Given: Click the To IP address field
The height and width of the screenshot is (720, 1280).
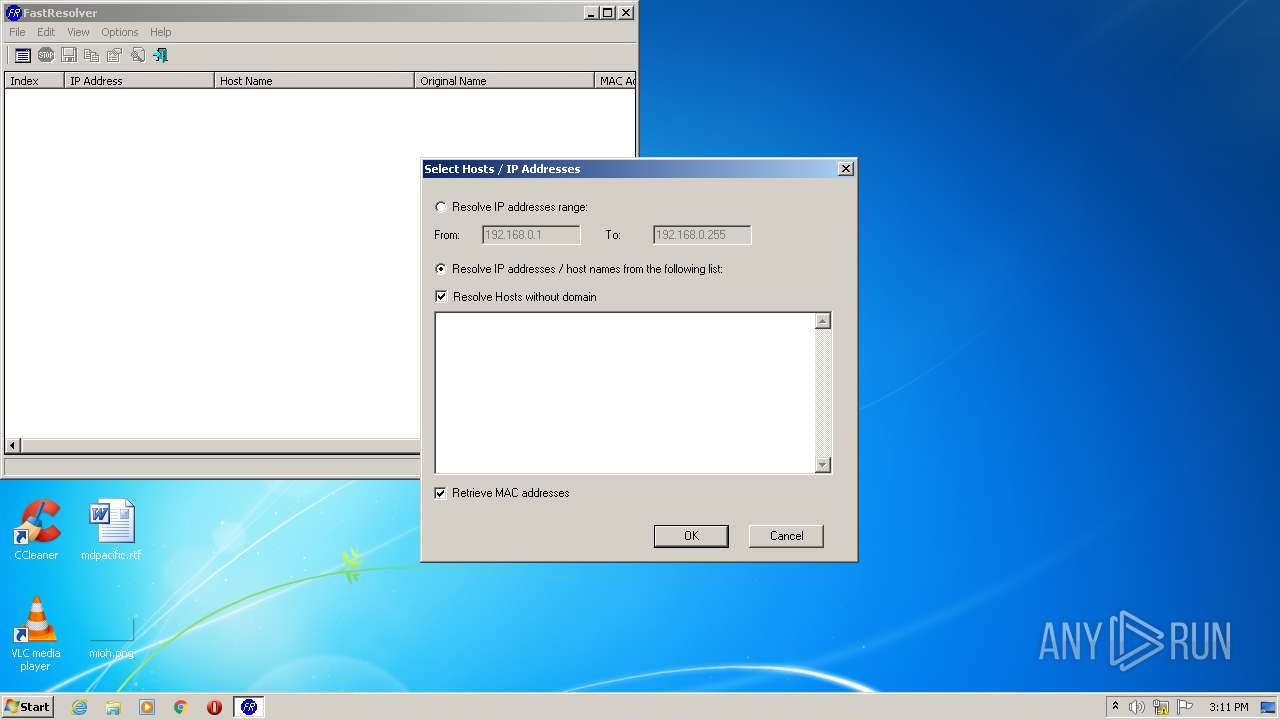Looking at the screenshot, I should [702, 235].
